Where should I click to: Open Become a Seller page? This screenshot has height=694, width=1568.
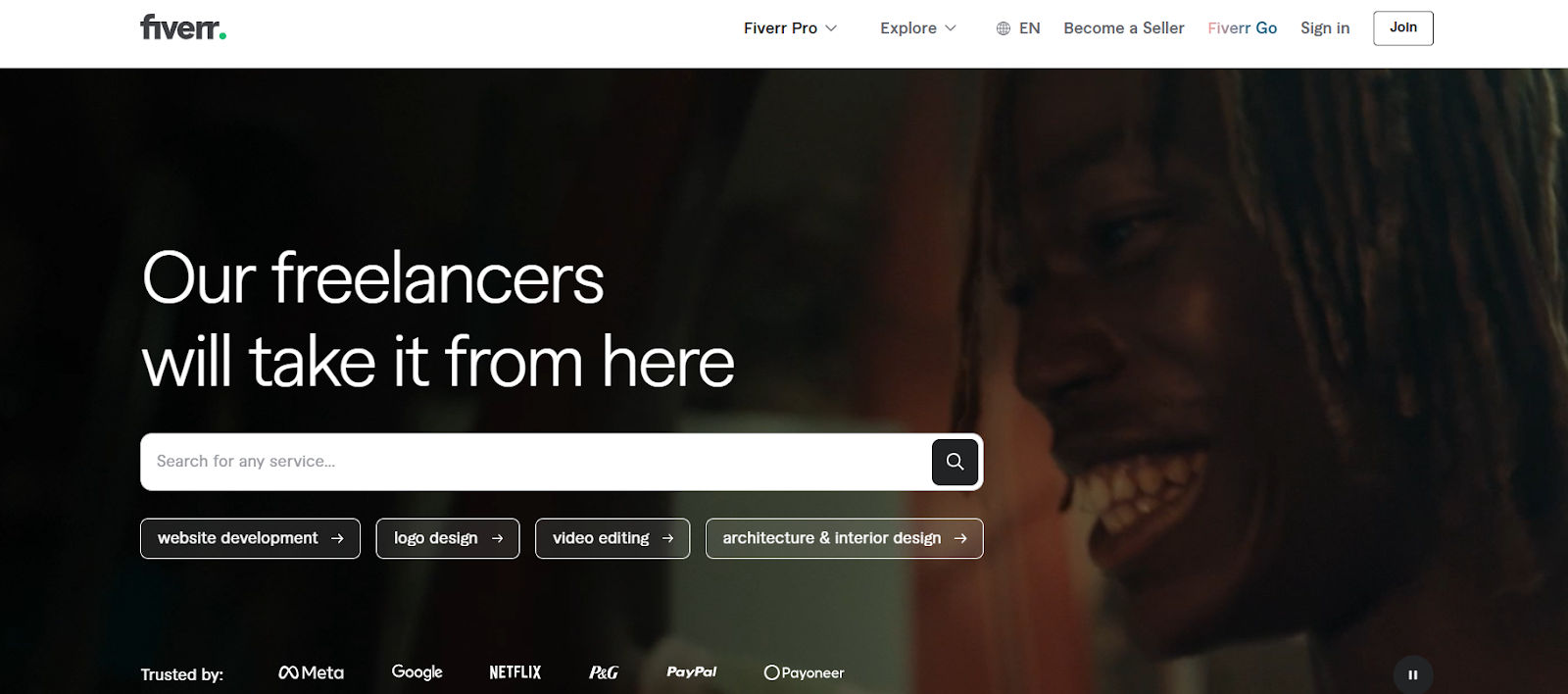1123,28
